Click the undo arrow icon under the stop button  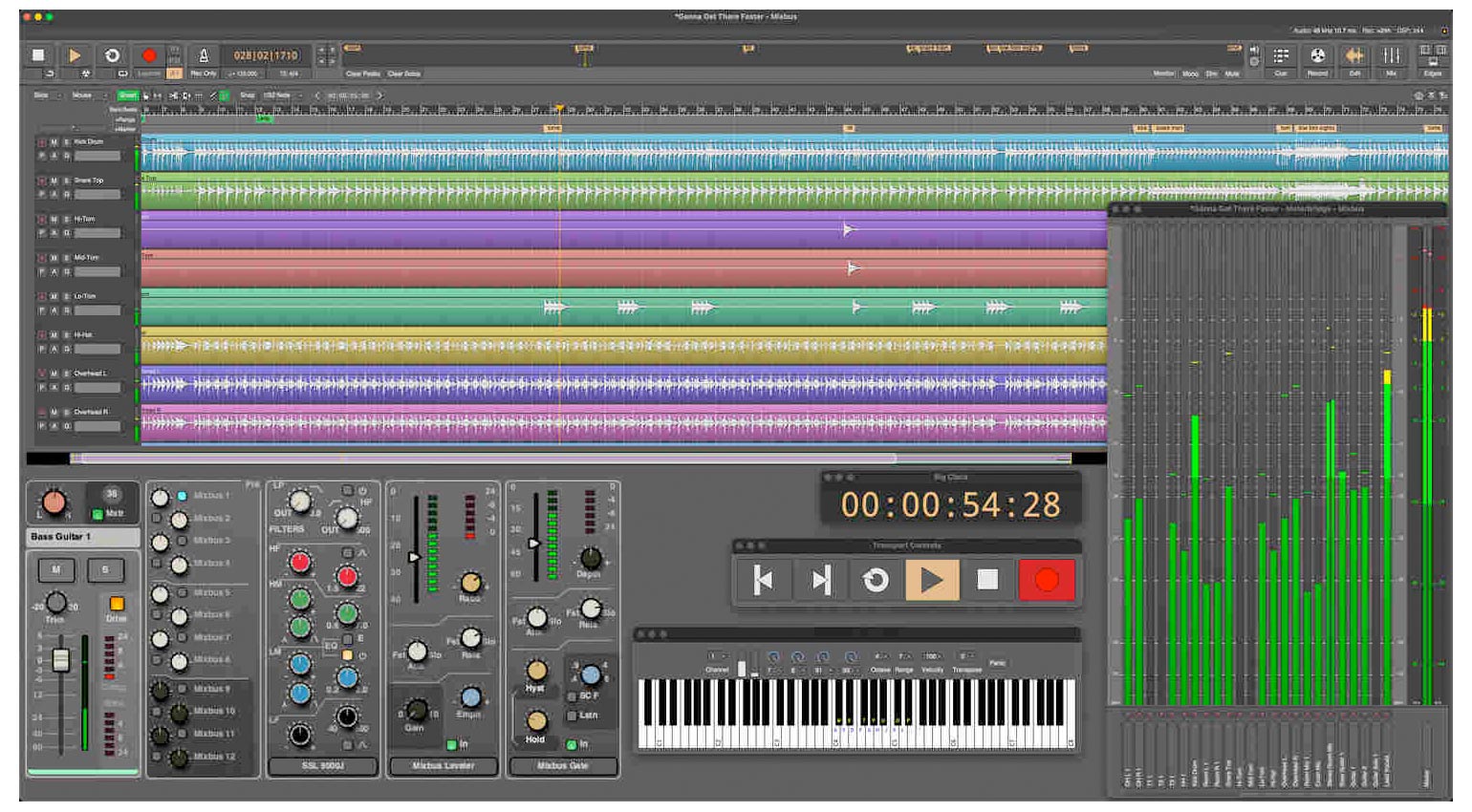pyautogui.click(x=49, y=74)
